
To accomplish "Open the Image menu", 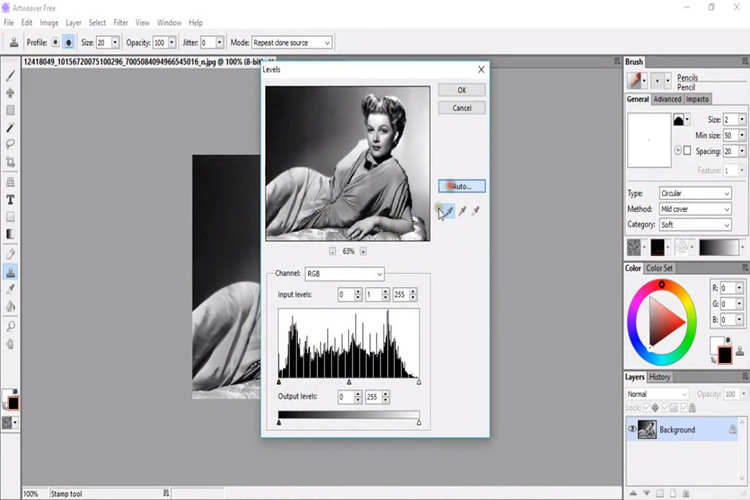I will (x=49, y=22).
